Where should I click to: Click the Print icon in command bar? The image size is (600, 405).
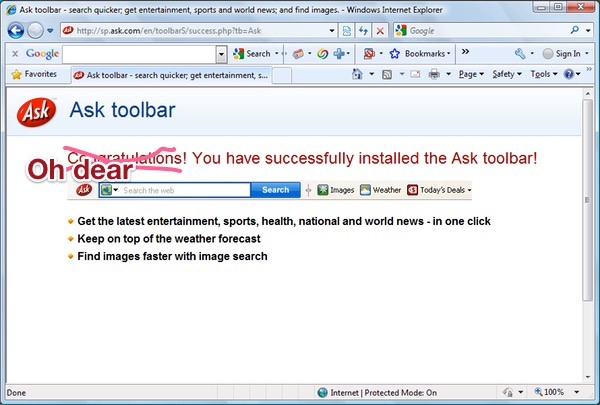point(433,74)
